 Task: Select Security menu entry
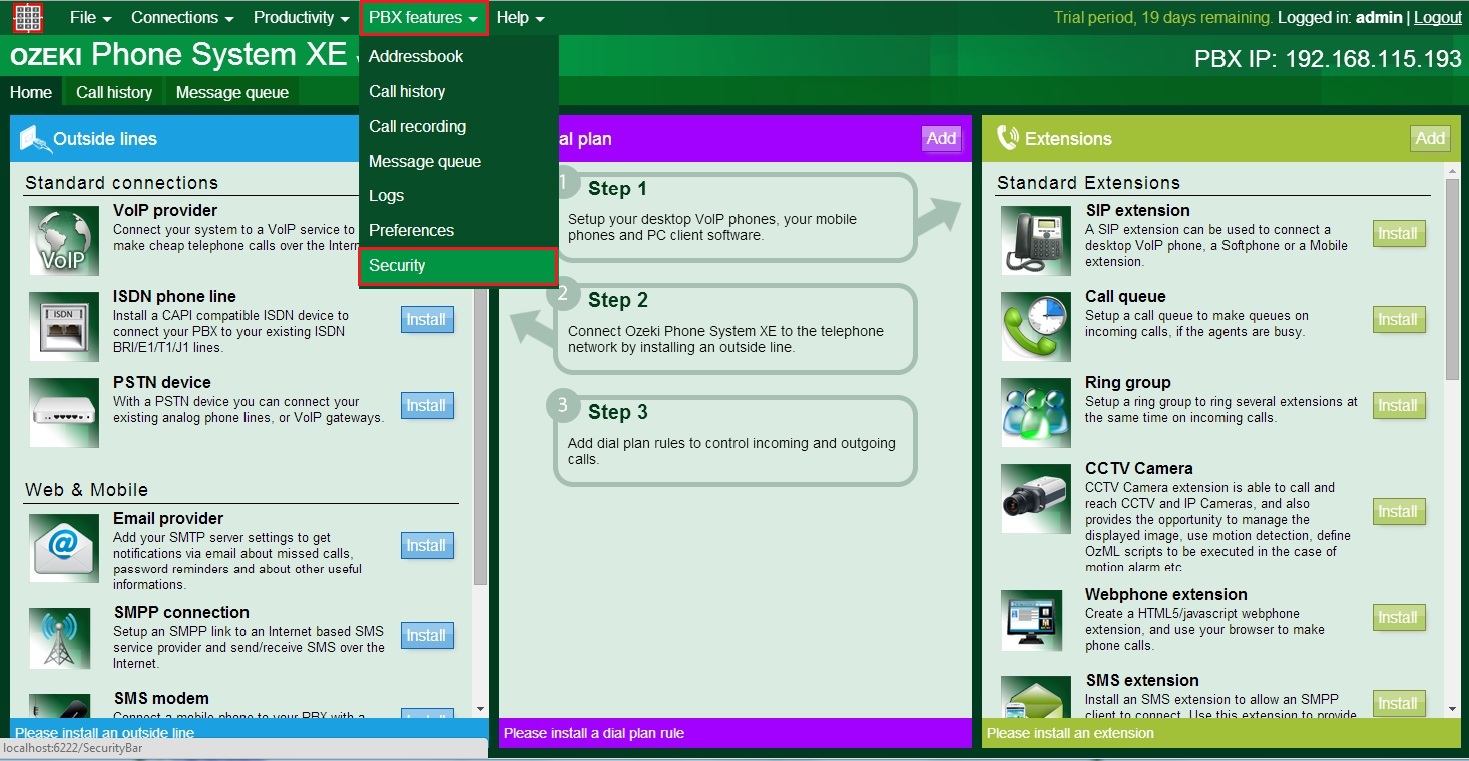(x=459, y=265)
